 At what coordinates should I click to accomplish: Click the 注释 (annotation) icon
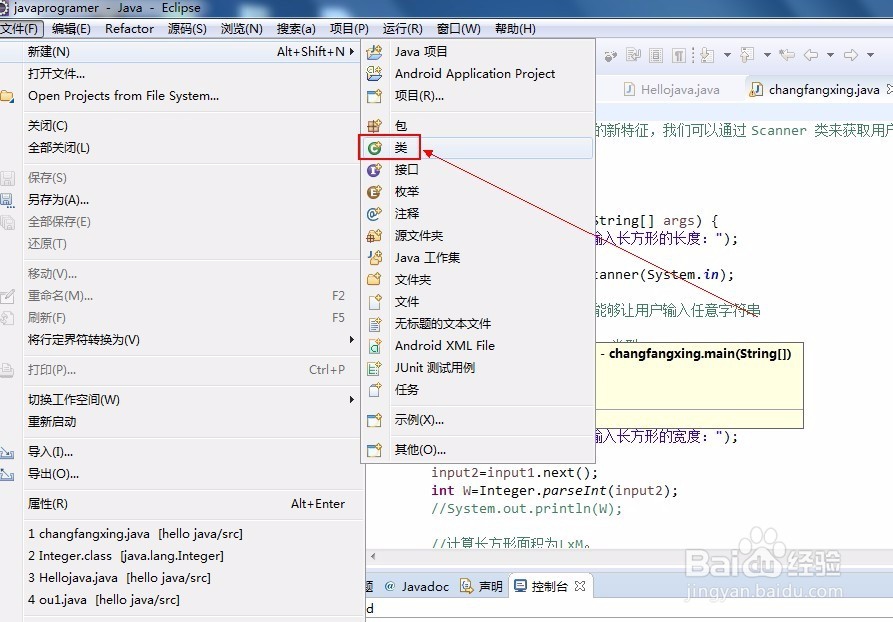(x=374, y=214)
